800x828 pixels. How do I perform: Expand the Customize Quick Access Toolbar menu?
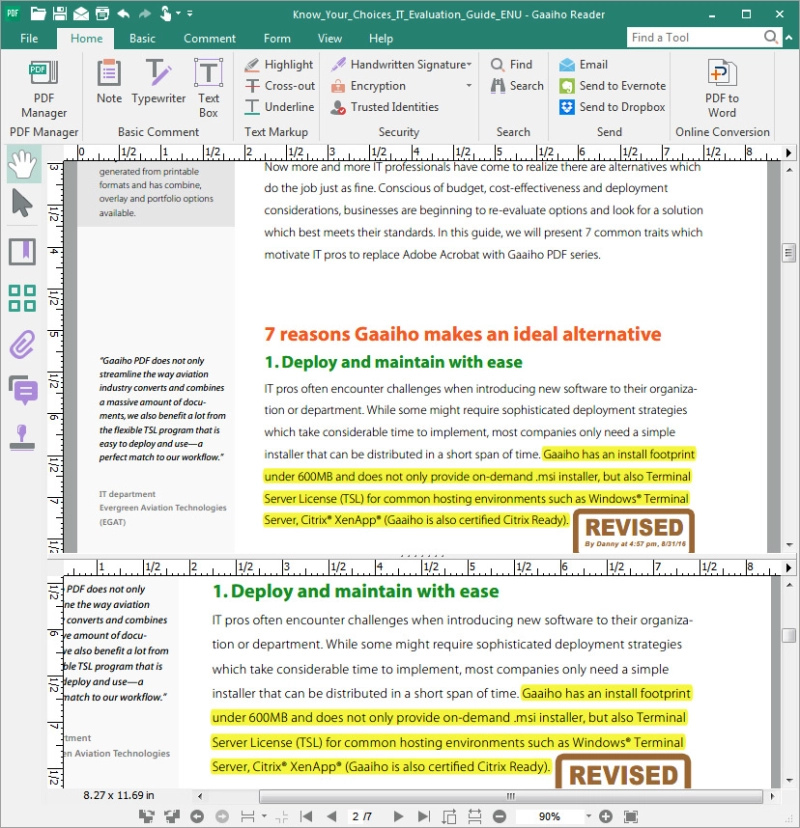(190, 14)
